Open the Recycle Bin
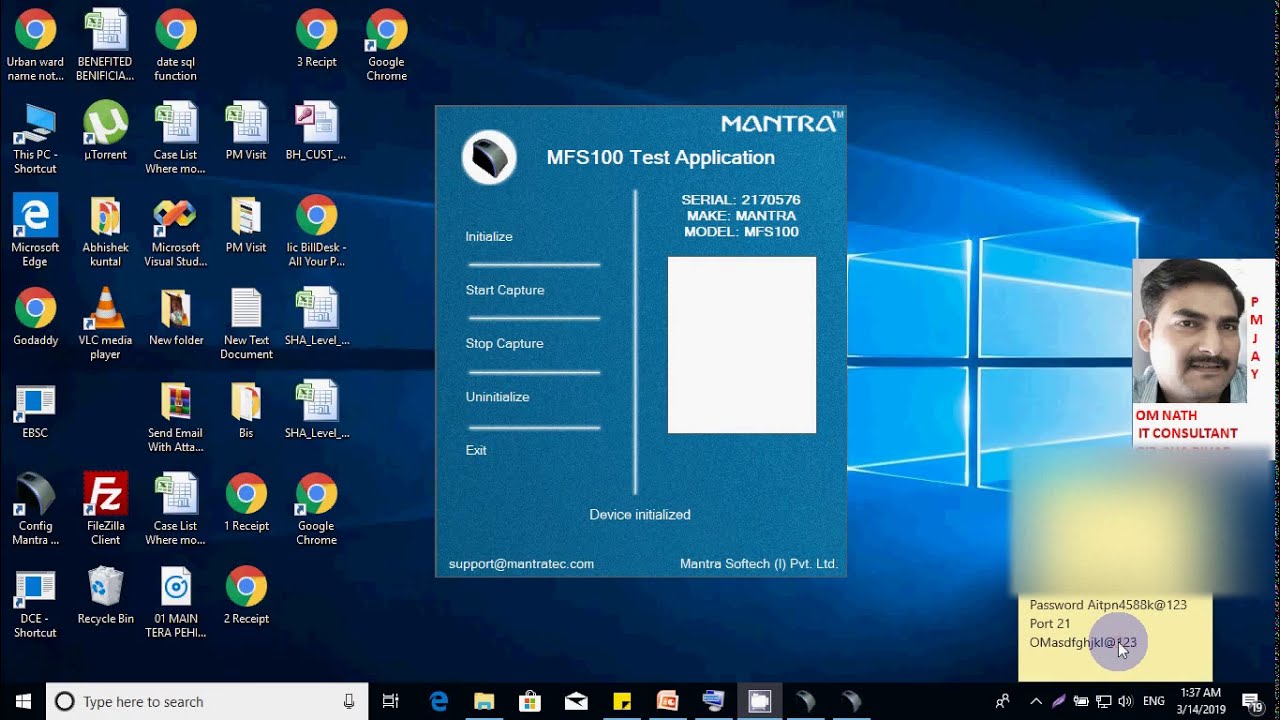The height and width of the screenshot is (720, 1280). (105, 597)
